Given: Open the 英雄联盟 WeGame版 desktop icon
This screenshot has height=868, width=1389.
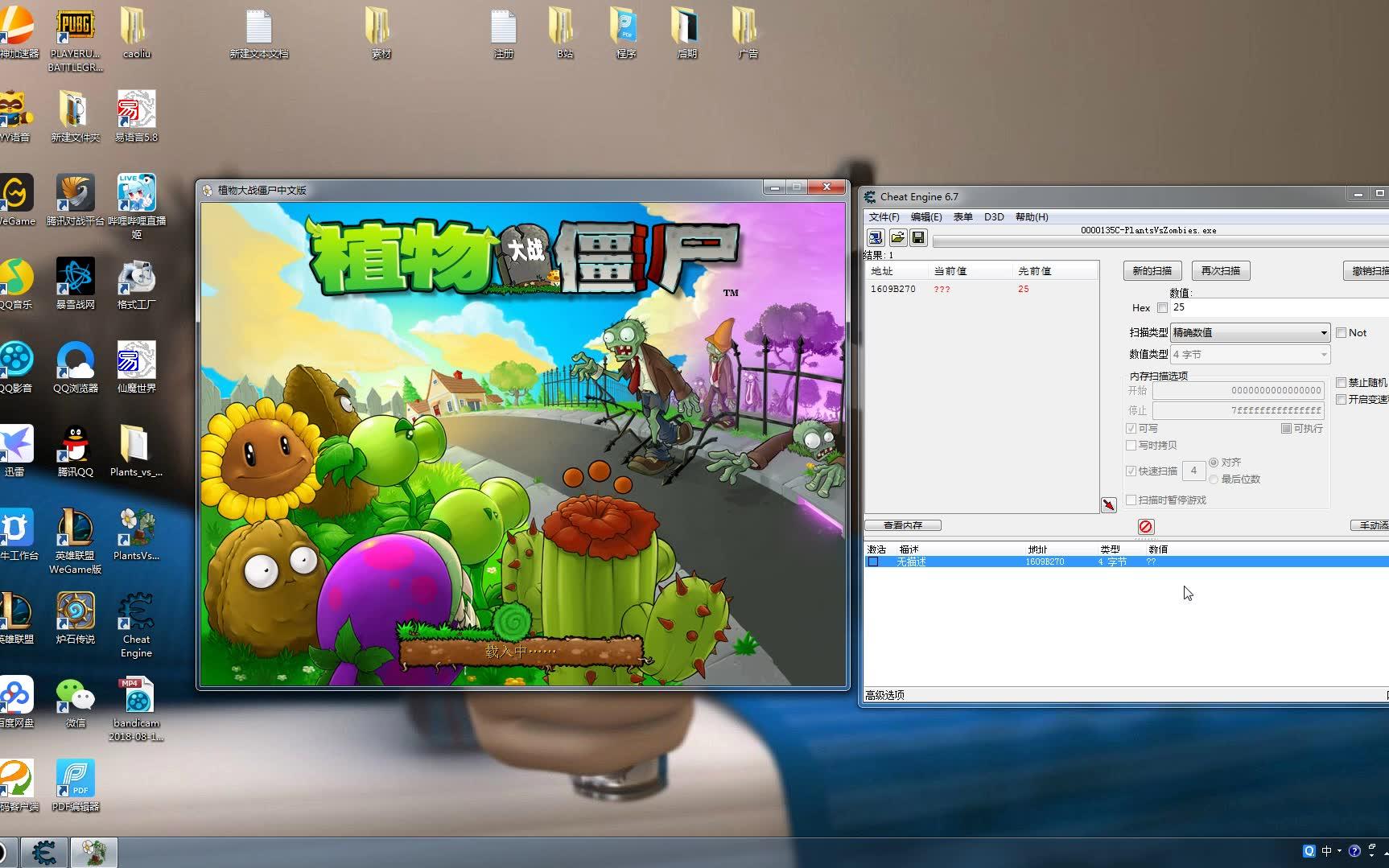Looking at the screenshot, I should (75, 541).
